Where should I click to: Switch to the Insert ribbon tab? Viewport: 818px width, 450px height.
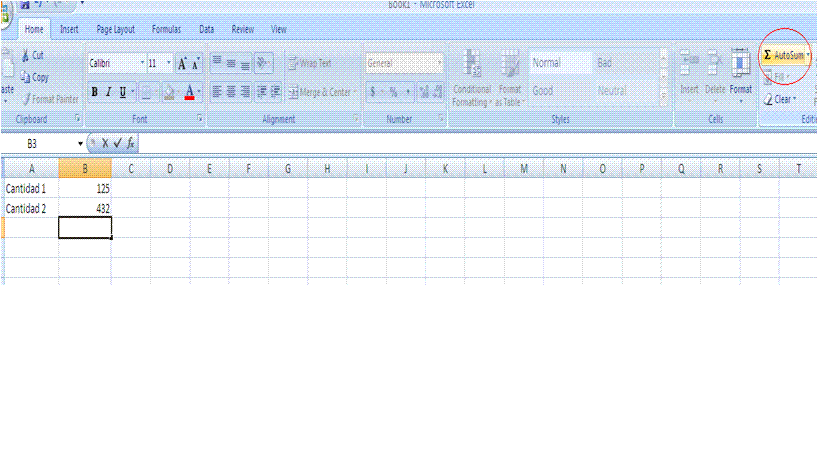[x=69, y=29]
